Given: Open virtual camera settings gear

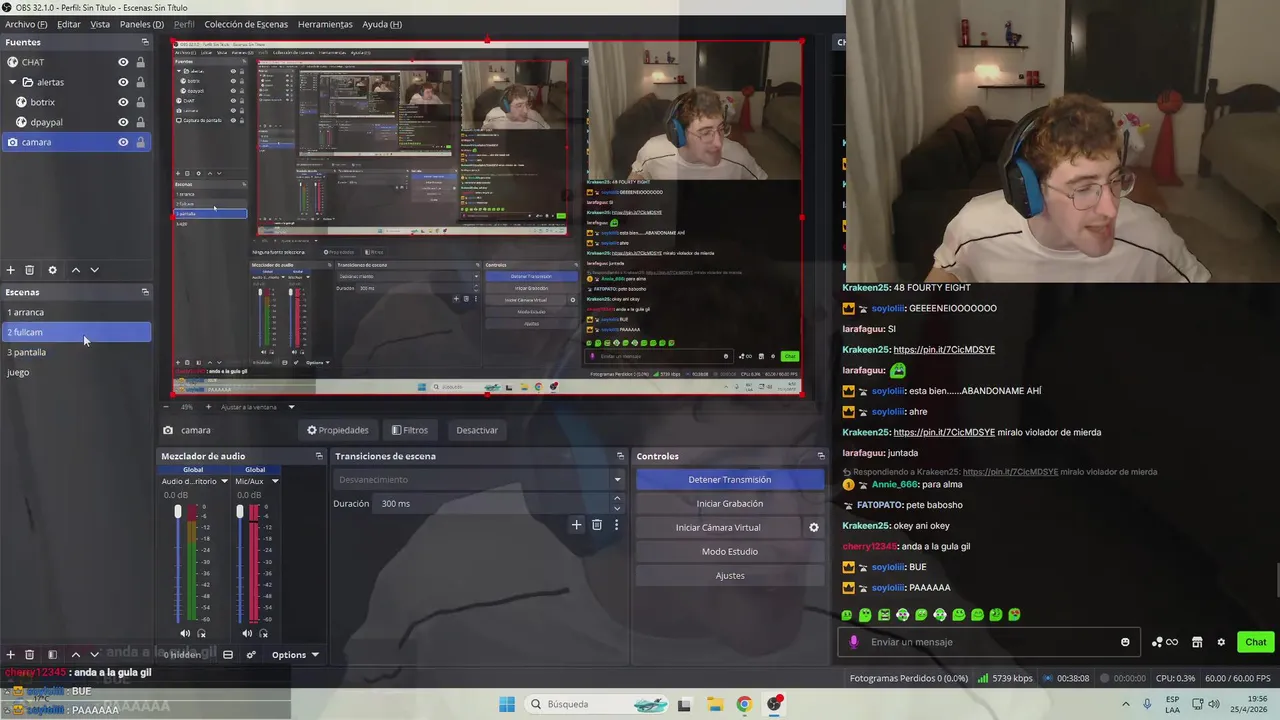Looking at the screenshot, I should tap(814, 528).
